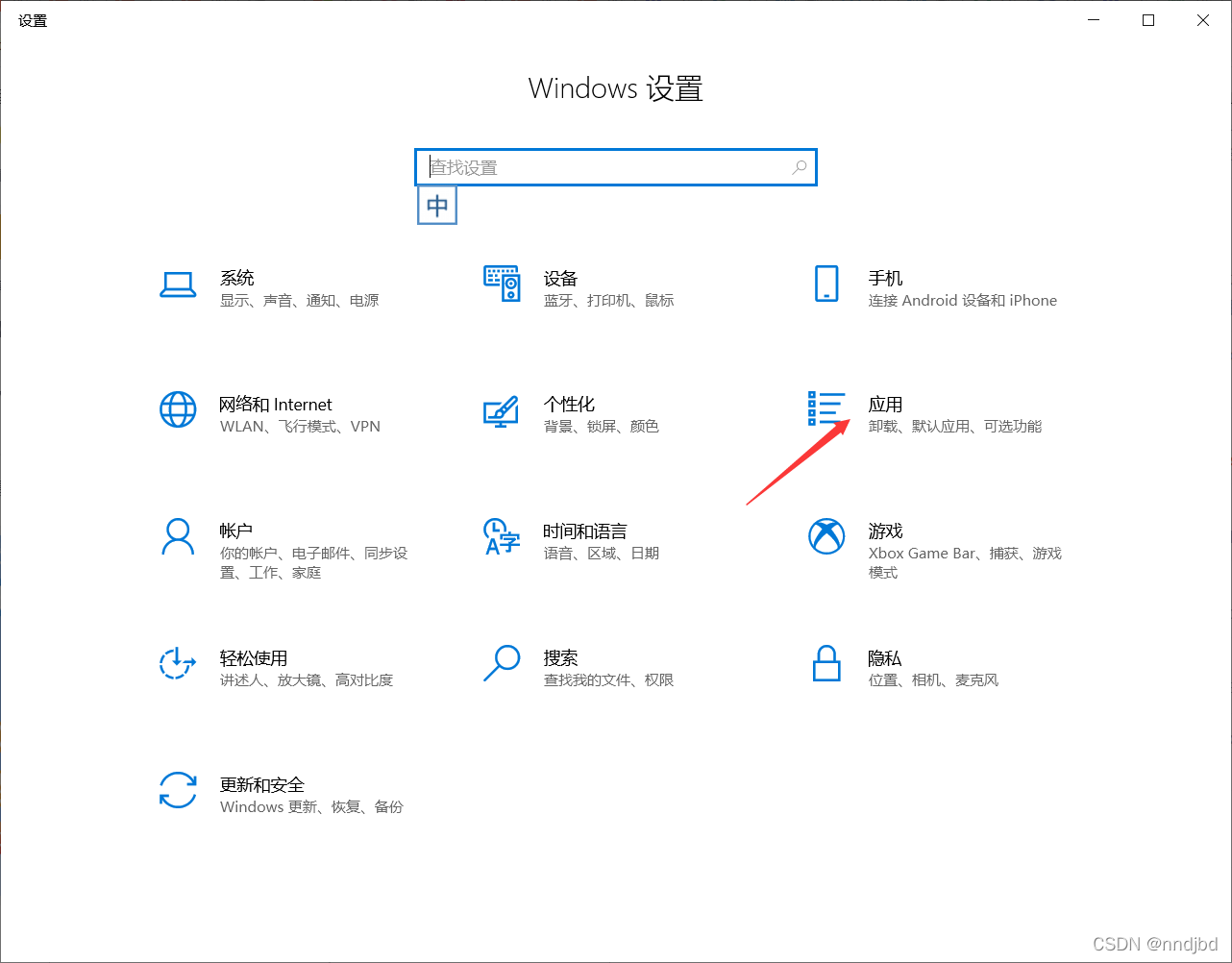Click text Windows 更新、恢复、备份
Screen dimensions: 1232x963
312,807
